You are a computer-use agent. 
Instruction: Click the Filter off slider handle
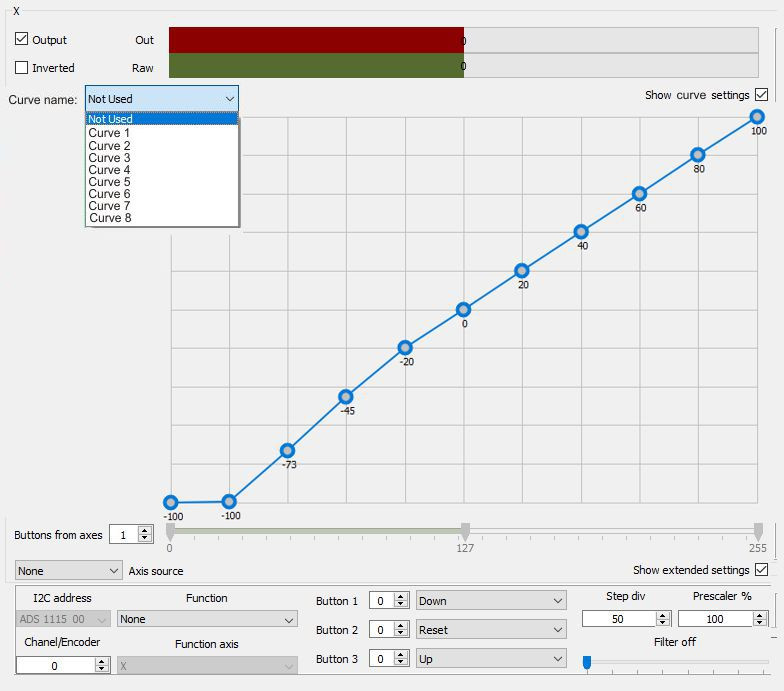point(587,662)
